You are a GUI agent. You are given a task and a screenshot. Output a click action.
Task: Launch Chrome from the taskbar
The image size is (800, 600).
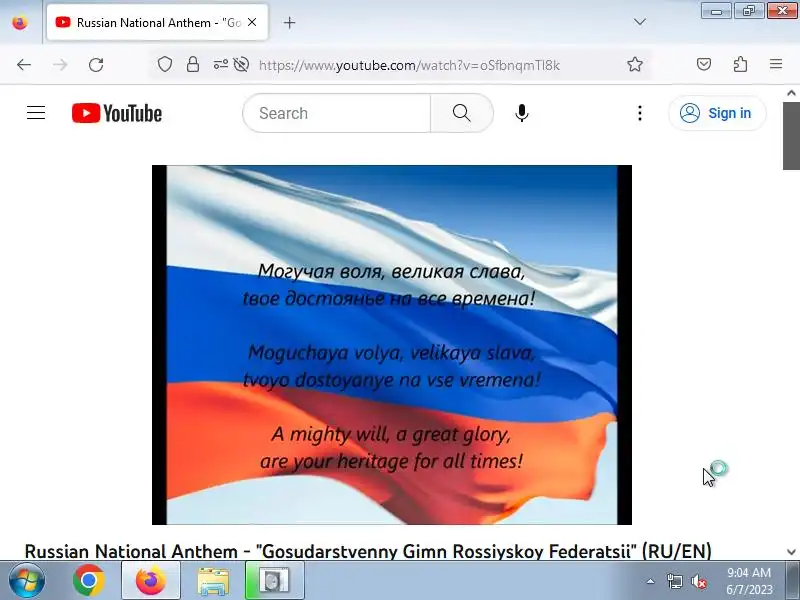(x=88, y=581)
